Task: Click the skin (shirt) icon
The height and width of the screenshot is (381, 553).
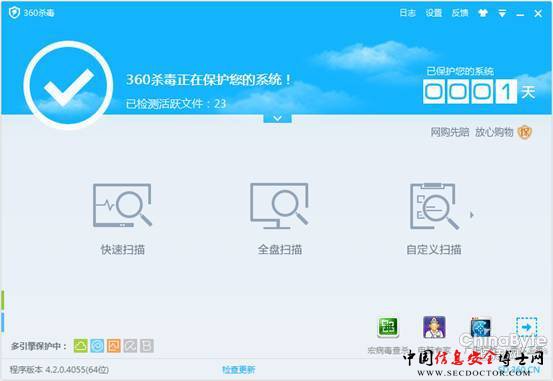Action: 483,13
